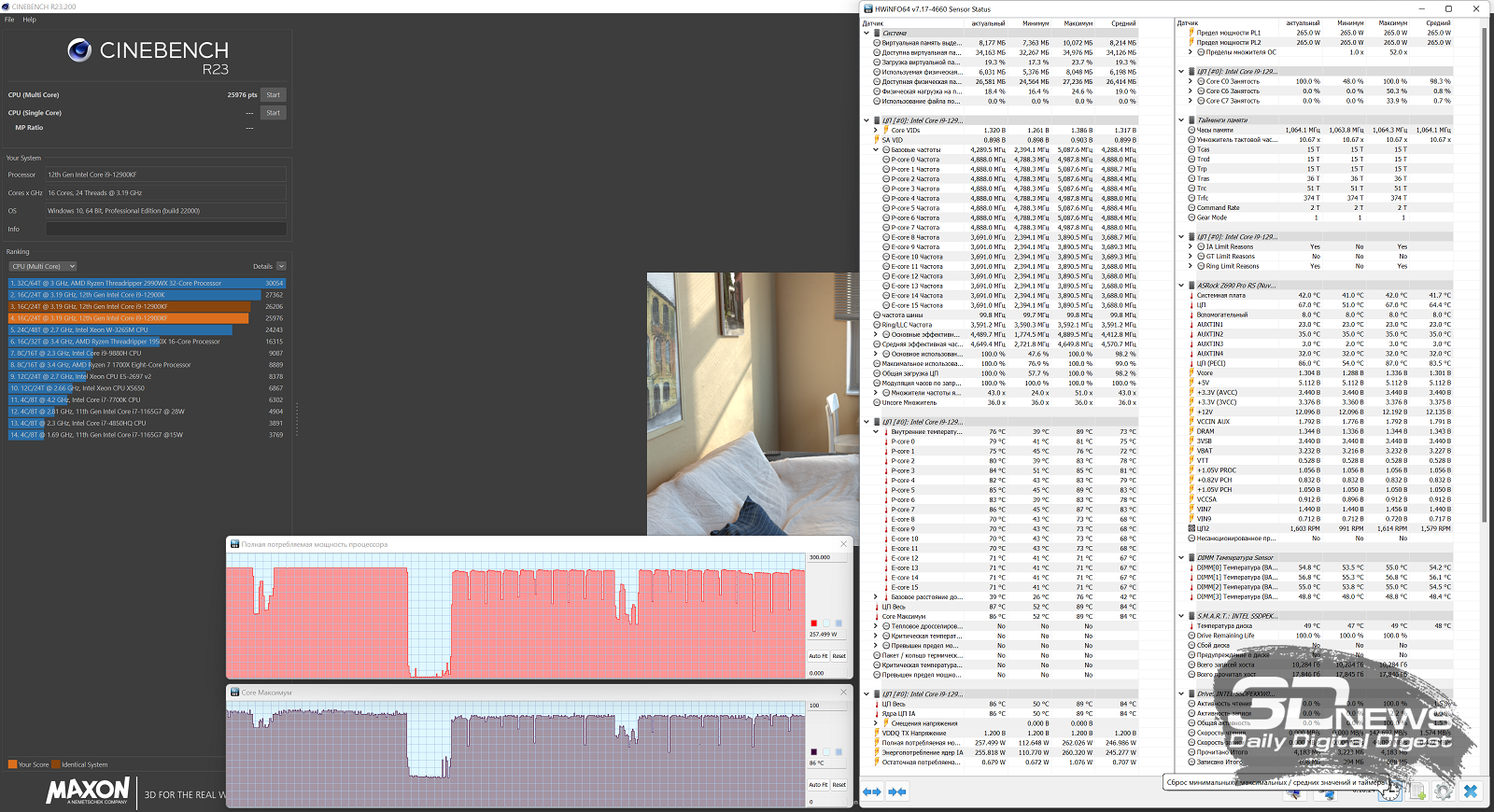Image resolution: width=1494 pixels, height=812 pixels.
Task: Collapse the Система sensor group
Action: point(867,34)
